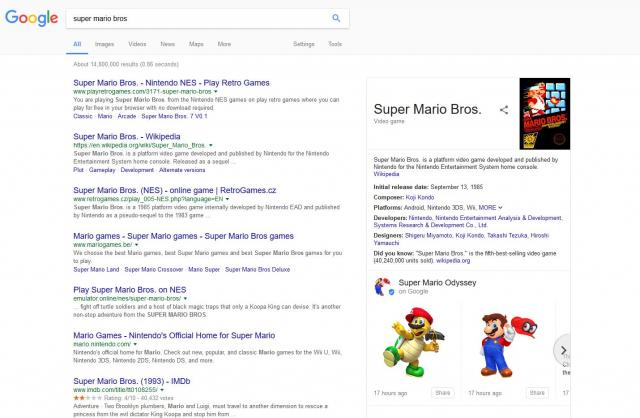Switch to the Videos search tab
The height and width of the screenshot is (418, 640).
(137, 44)
